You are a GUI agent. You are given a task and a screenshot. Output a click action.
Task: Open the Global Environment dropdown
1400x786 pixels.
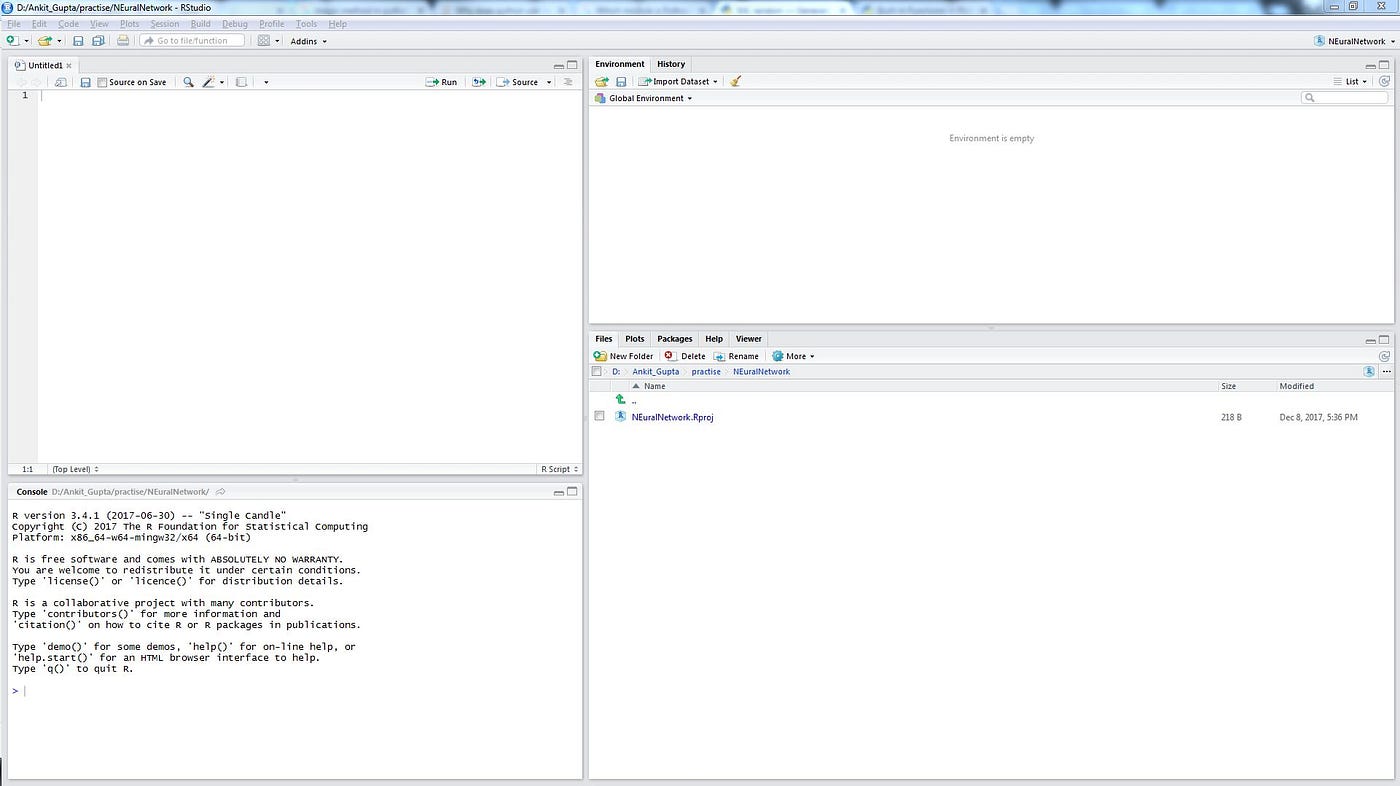pyautogui.click(x=643, y=98)
